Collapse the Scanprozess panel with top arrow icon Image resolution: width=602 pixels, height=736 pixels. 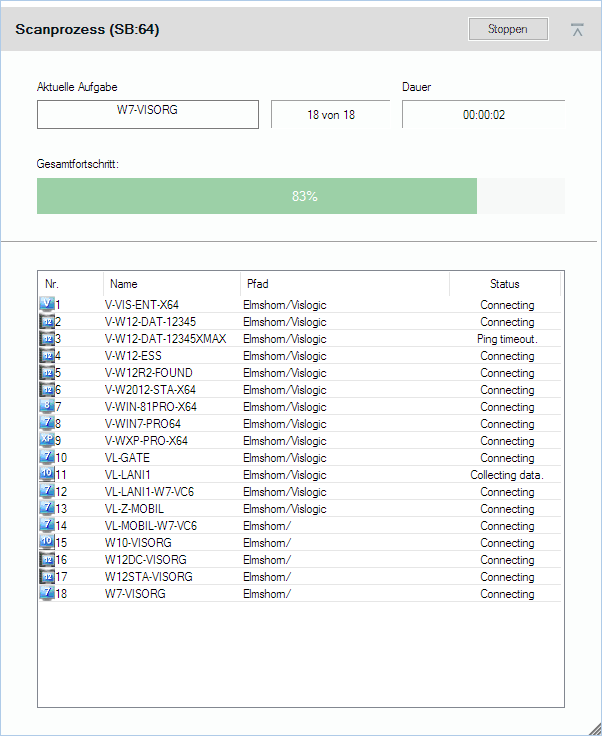pos(578,30)
